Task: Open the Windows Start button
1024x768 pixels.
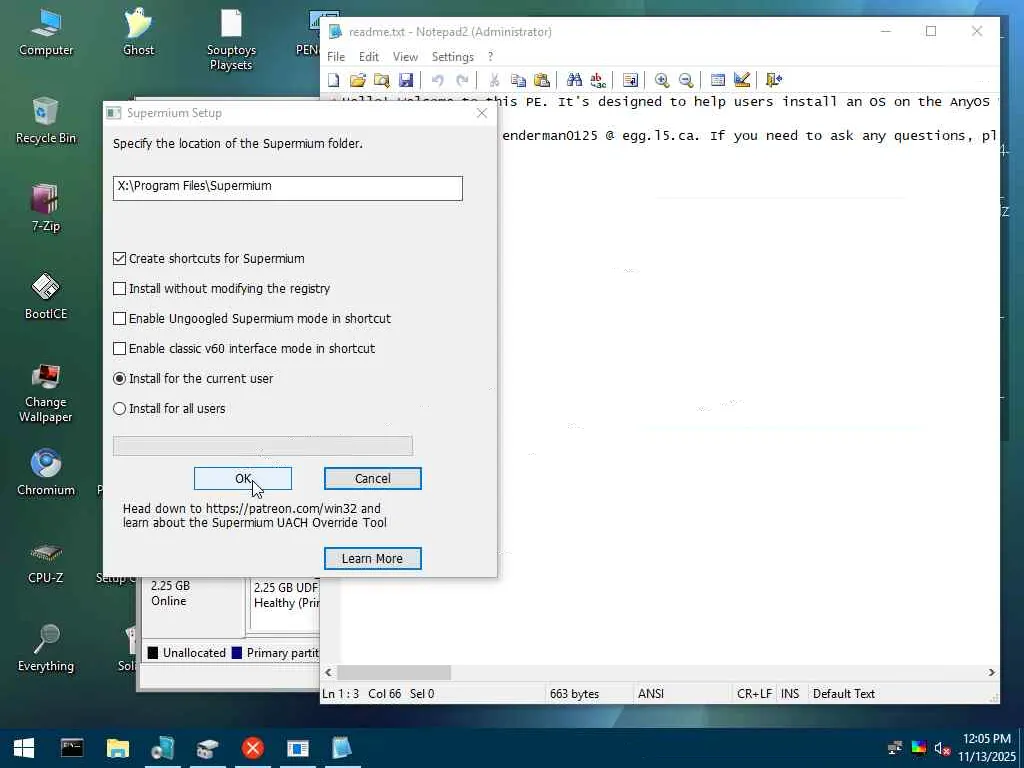Action: (24, 748)
